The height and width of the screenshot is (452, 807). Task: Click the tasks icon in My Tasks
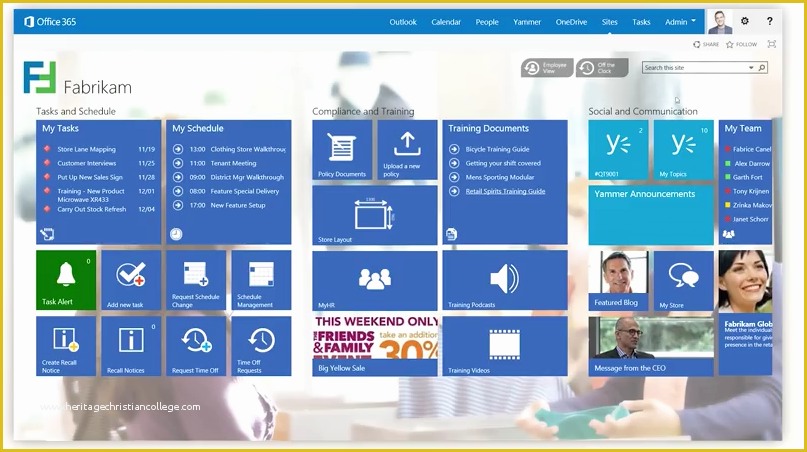point(47,234)
